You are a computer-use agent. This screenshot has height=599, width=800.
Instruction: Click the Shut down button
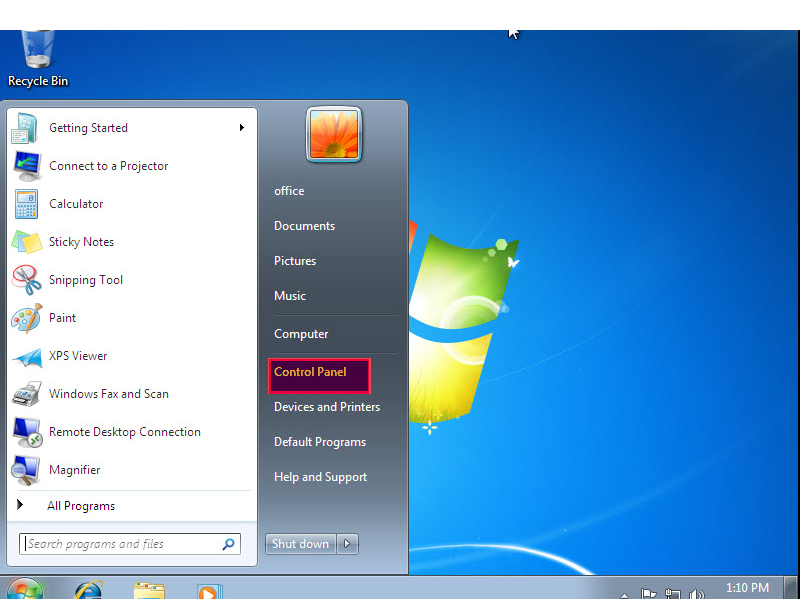pyautogui.click(x=301, y=544)
